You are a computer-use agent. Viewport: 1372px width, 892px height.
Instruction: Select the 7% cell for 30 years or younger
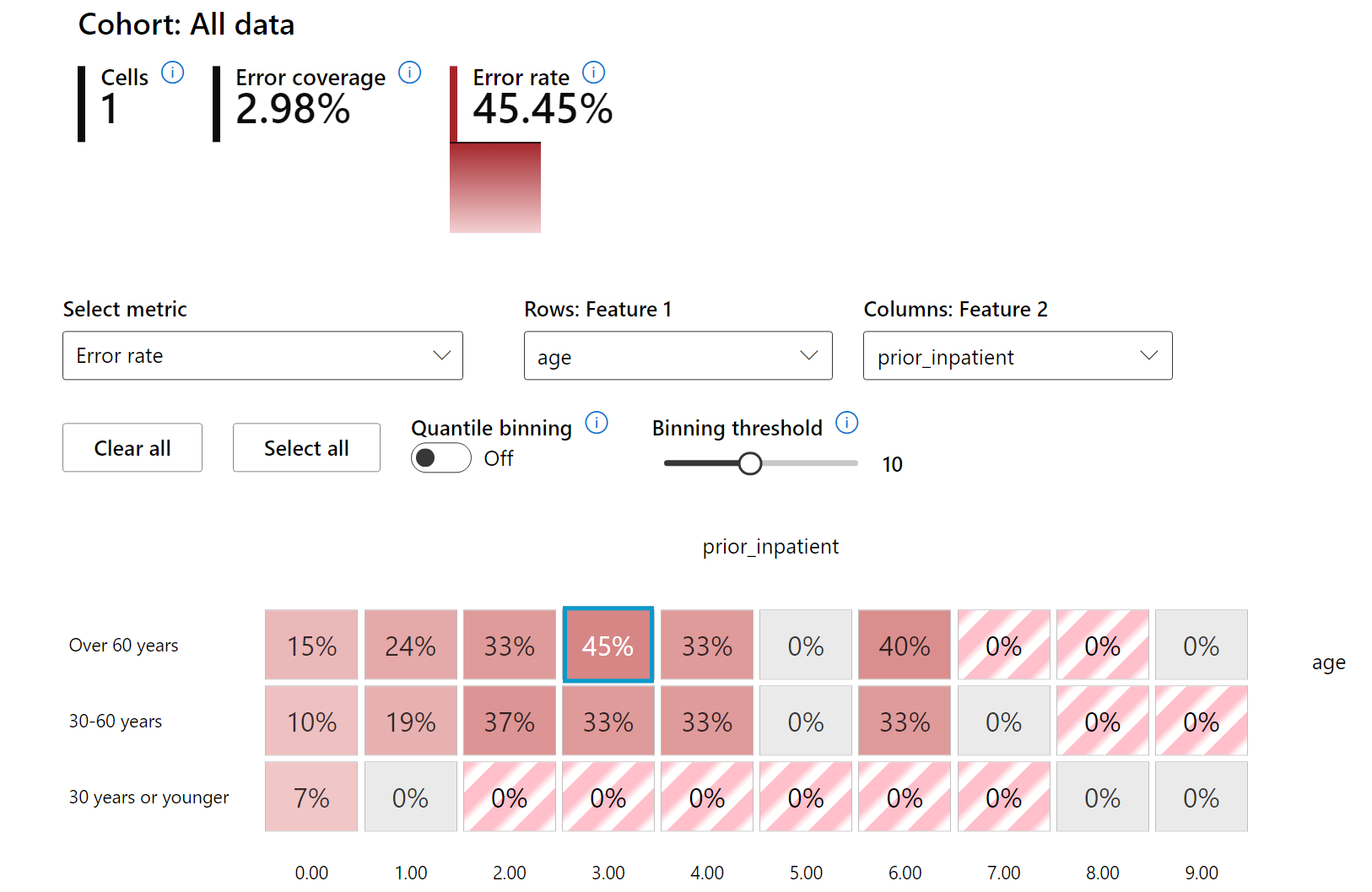coord(311,797)
